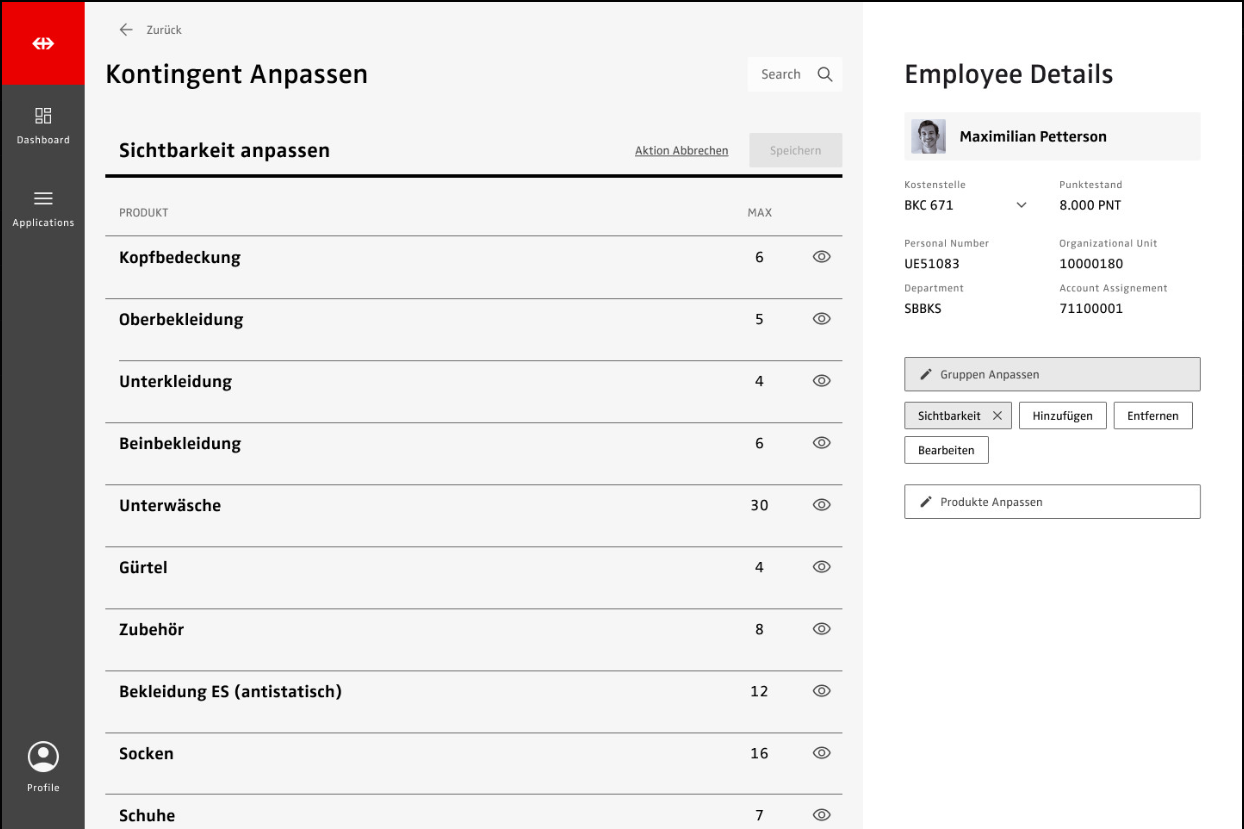
Task: Select the Entfernen button
Action: (x=1152, y=416)
